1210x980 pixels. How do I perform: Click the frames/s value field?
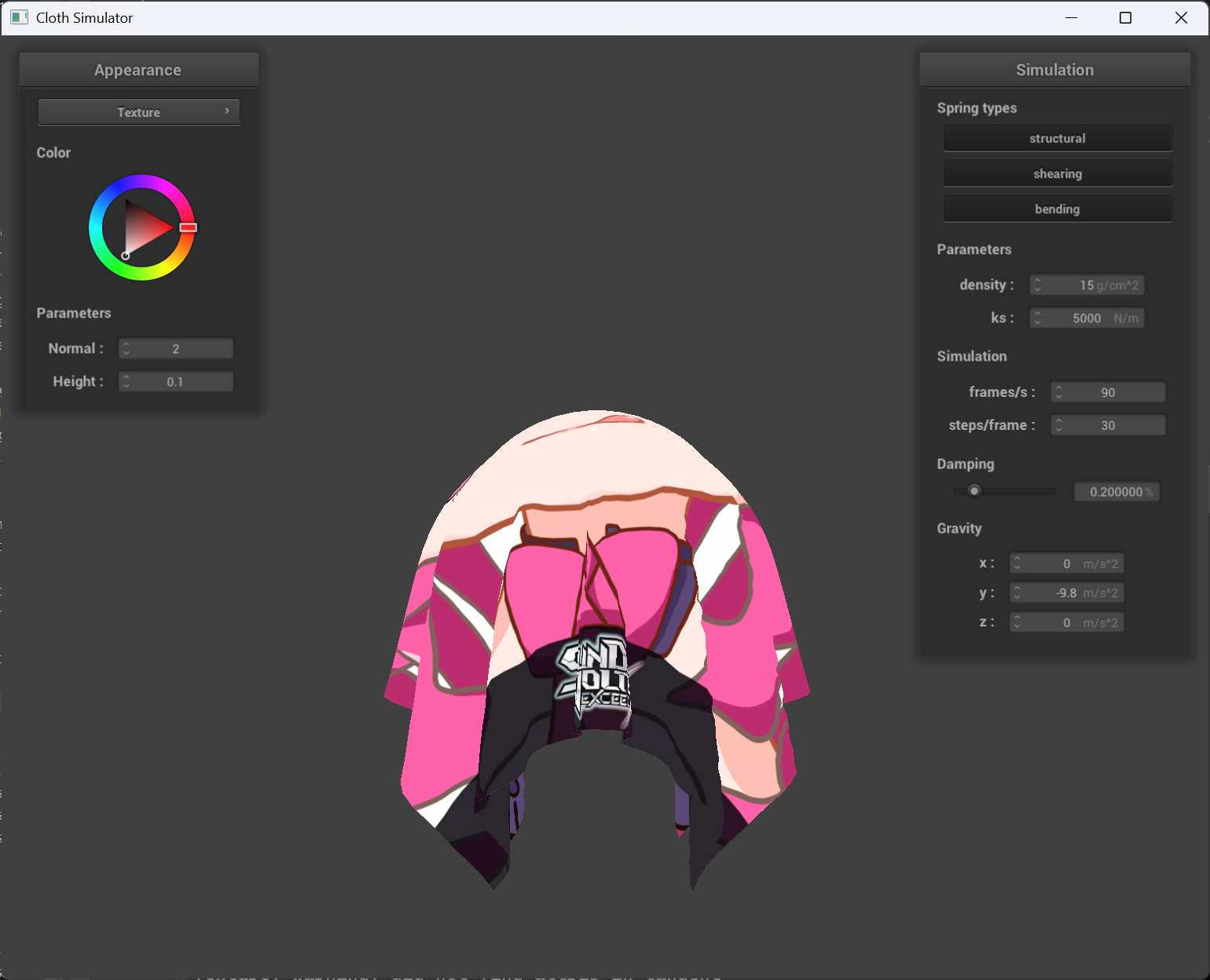[1108, 392]
